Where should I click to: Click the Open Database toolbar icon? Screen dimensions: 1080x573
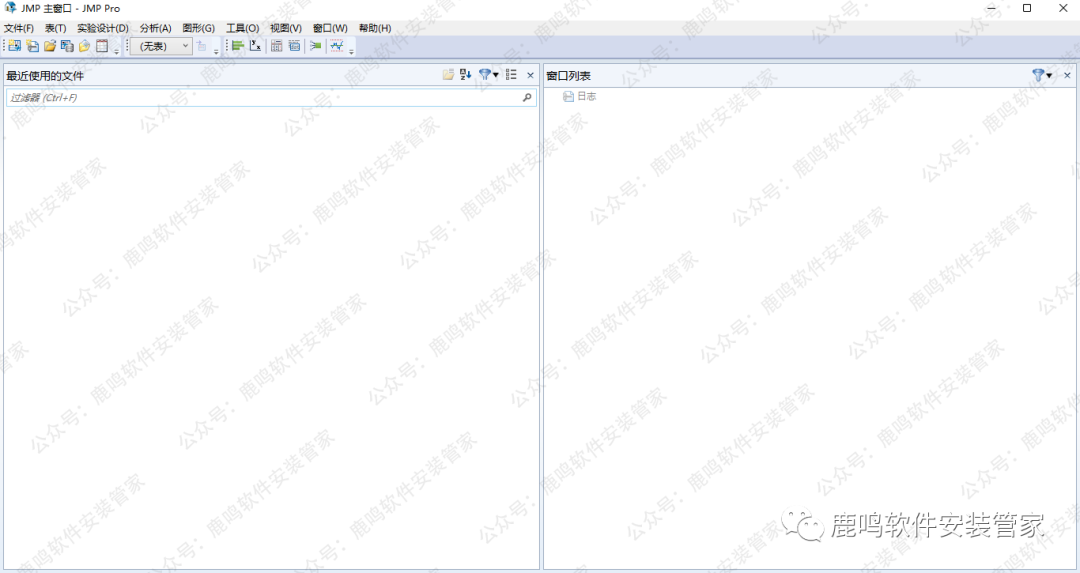(67, 46)
